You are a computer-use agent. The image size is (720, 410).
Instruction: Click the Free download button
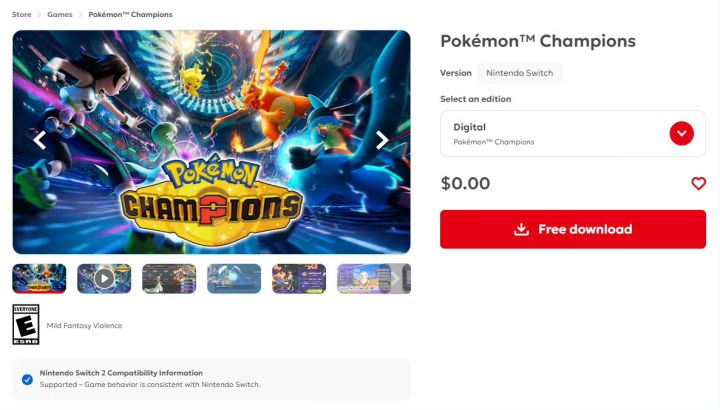click(573, 229)
